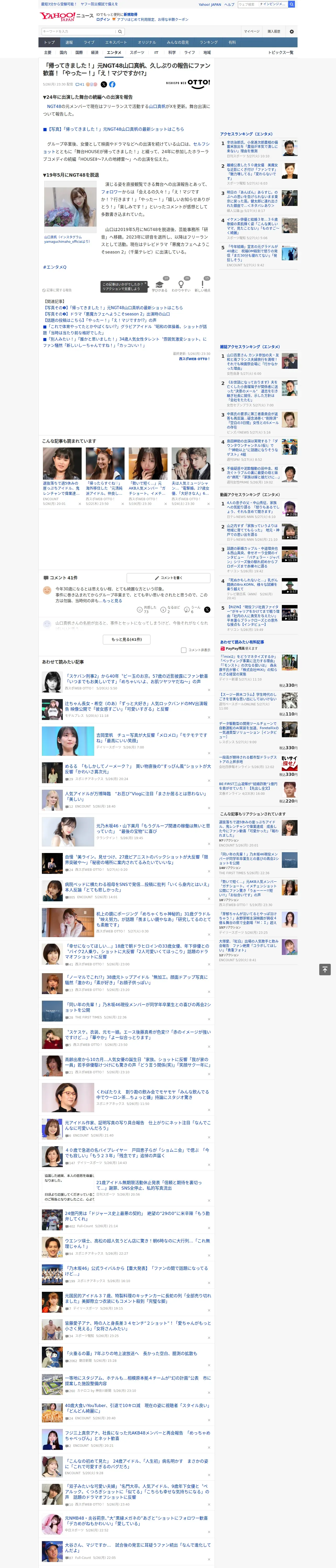Switch to the エキスパート tab
The image size is (336, 1568).
click(116, 43)
